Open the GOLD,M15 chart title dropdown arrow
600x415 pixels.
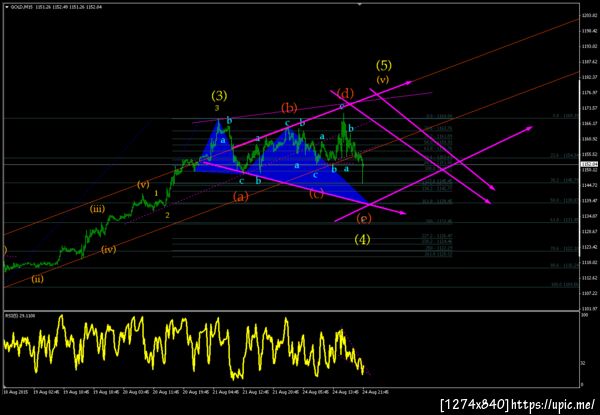pyautogui.click(x=7, y=7)
